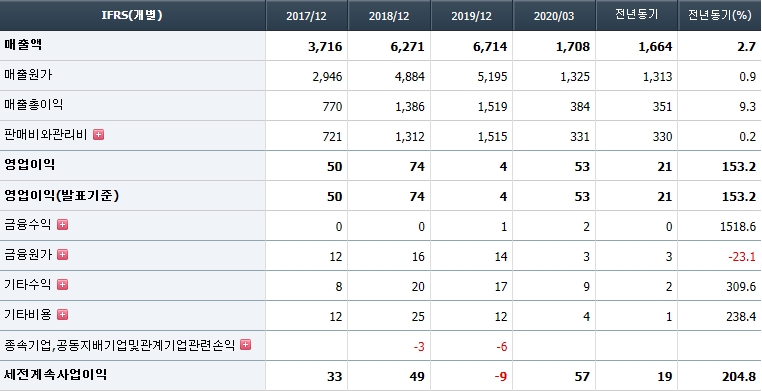Expand the 금융수익 row plus icon
This screenshot has width=762, height=391.
click(x=62, y=224)
